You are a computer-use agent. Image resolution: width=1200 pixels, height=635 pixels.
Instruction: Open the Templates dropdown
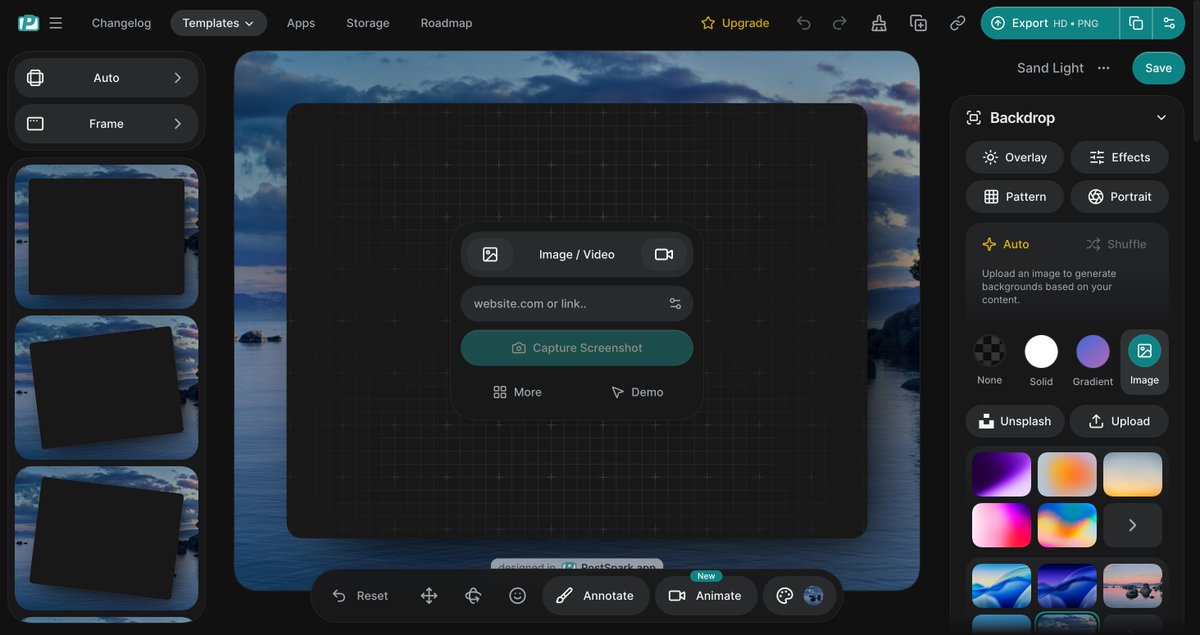(x=218, y=23)
